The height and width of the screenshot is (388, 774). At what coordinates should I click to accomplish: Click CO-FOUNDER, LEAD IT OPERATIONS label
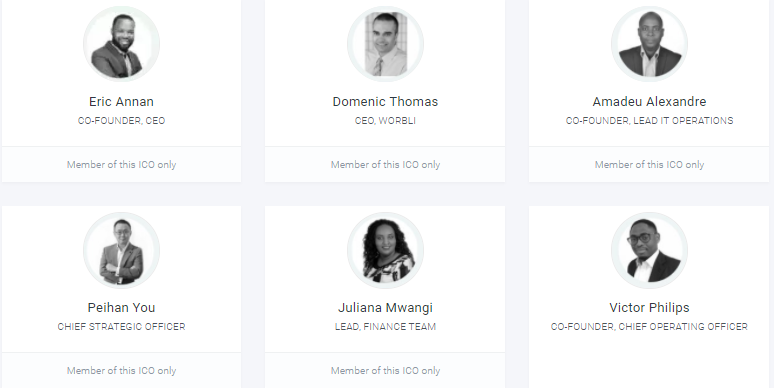tap(650, 121)
